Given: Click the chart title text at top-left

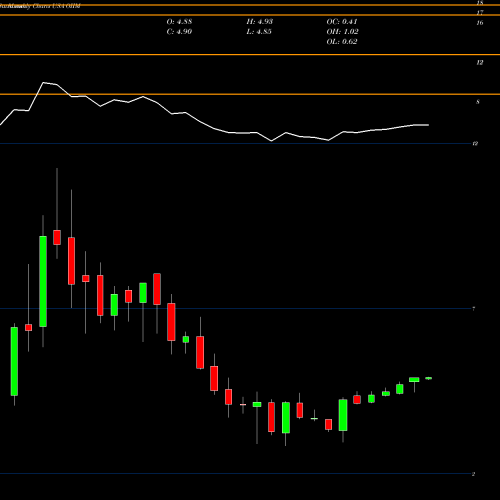Looking at the screenshot, I should point(40,6).
